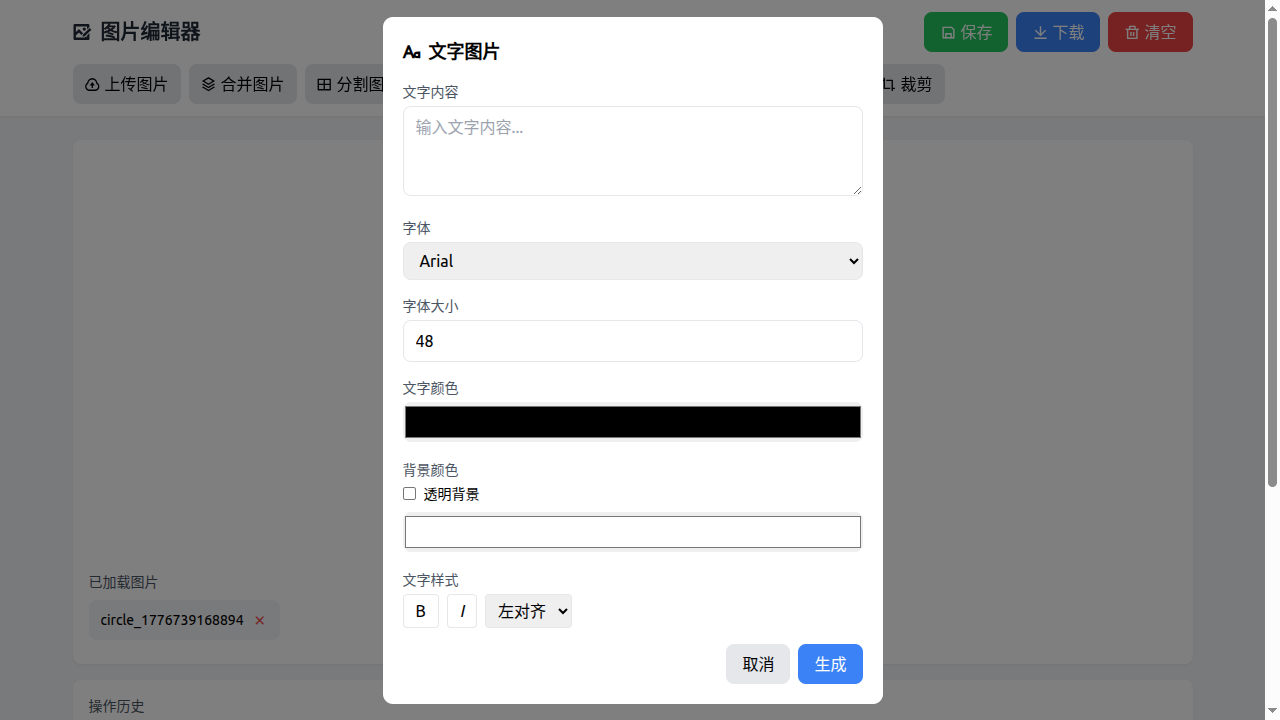
Task: Click the trash clear icon
Action: point(1132,33)
